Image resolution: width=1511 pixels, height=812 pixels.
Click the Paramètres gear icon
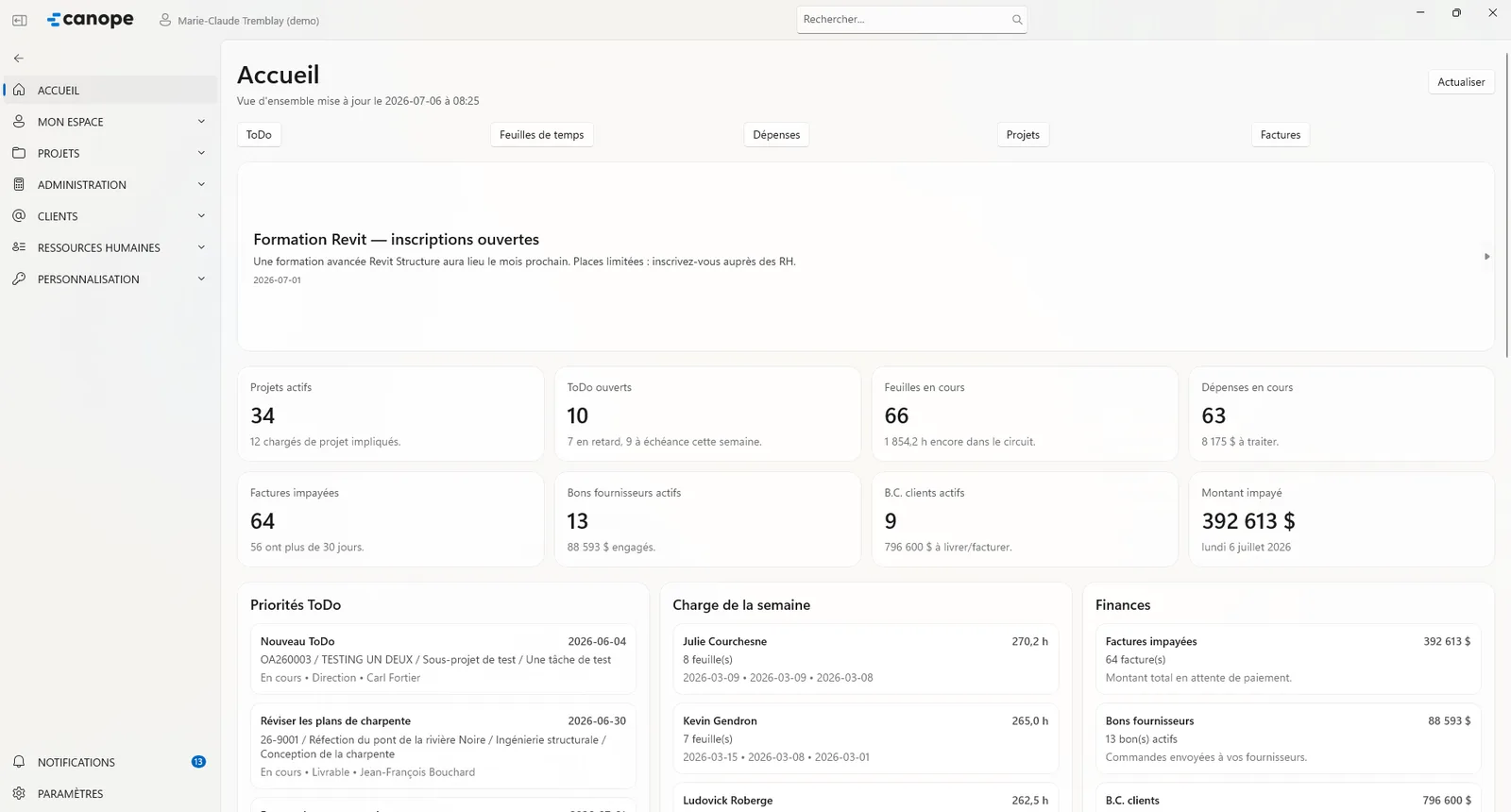(19, 793)
